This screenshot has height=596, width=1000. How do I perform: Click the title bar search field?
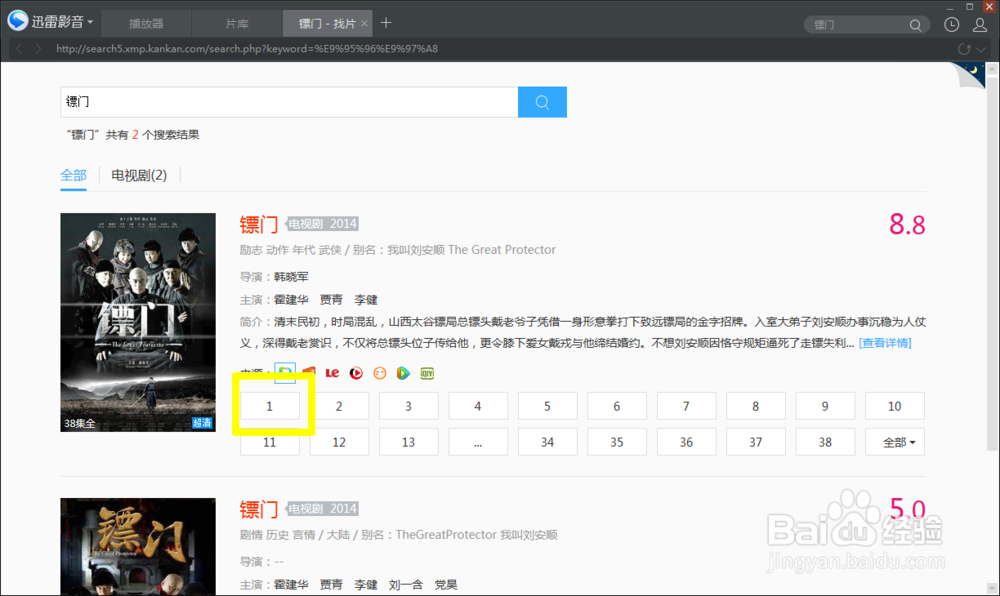858,25
